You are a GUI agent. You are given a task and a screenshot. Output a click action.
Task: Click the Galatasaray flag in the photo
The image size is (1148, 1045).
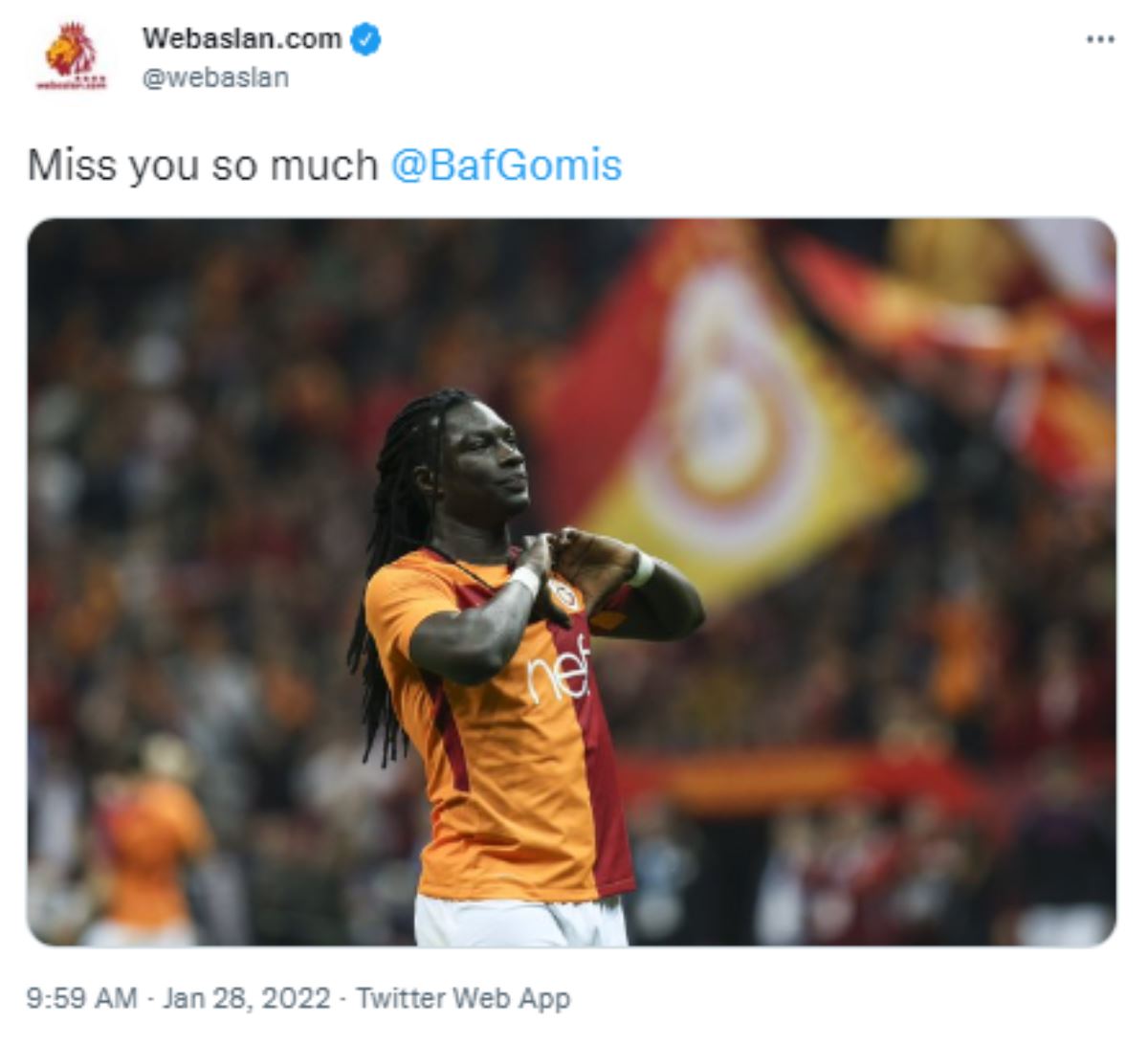727,411
